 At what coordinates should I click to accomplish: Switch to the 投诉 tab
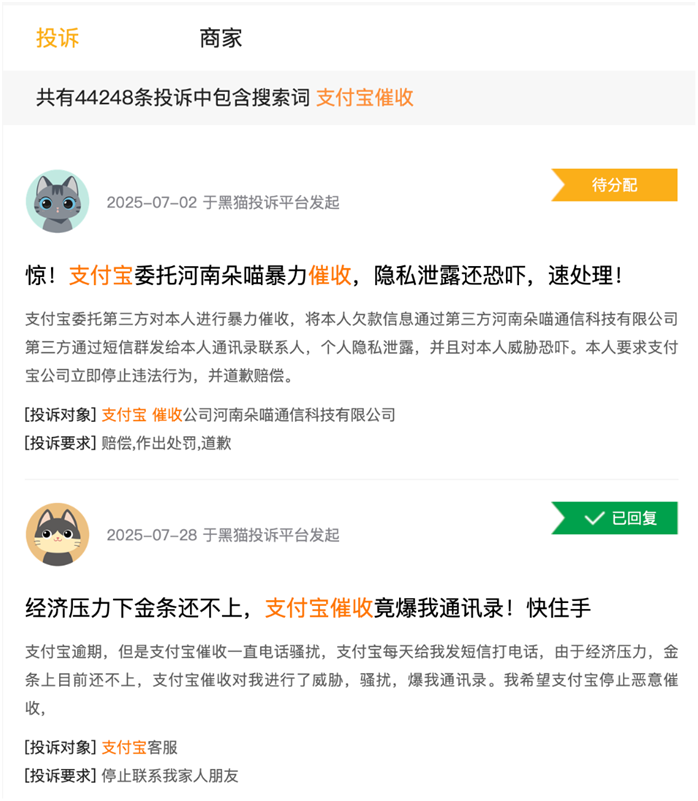57,38
